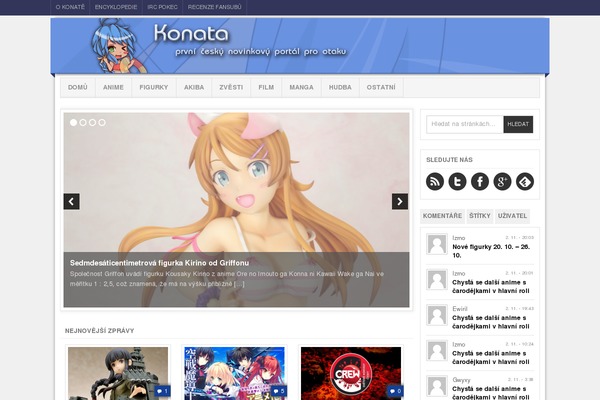600x400 pixels.
Task: Go to the next slide arrow
Action: pyautogui.click(x=400, y=201)
